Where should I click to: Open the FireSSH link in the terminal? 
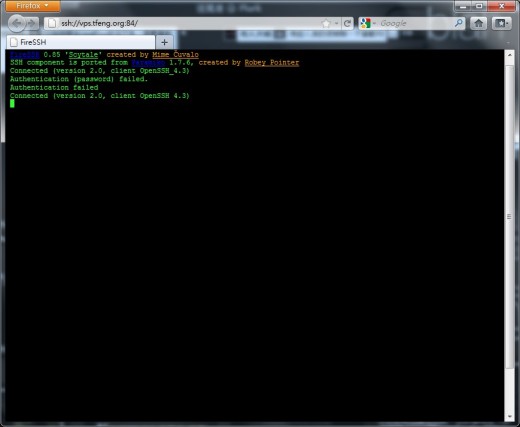[25, 55]
